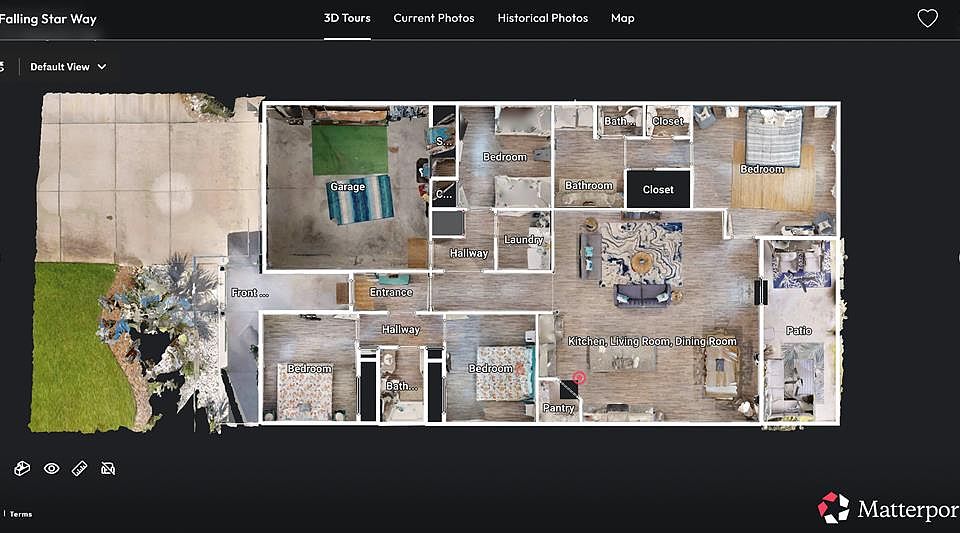The height and width of the screenshot is (533, 960).
Task: Select the Map tab
Action: coord(622,18)
